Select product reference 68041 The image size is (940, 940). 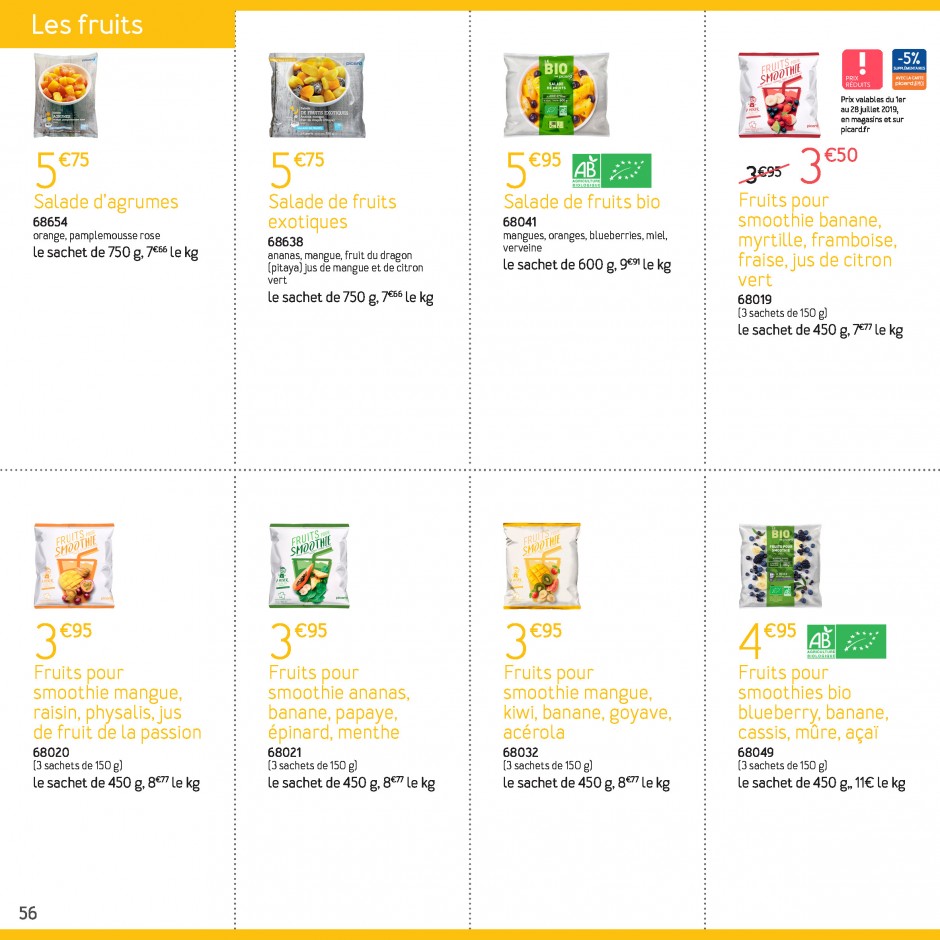pos(520,222)
